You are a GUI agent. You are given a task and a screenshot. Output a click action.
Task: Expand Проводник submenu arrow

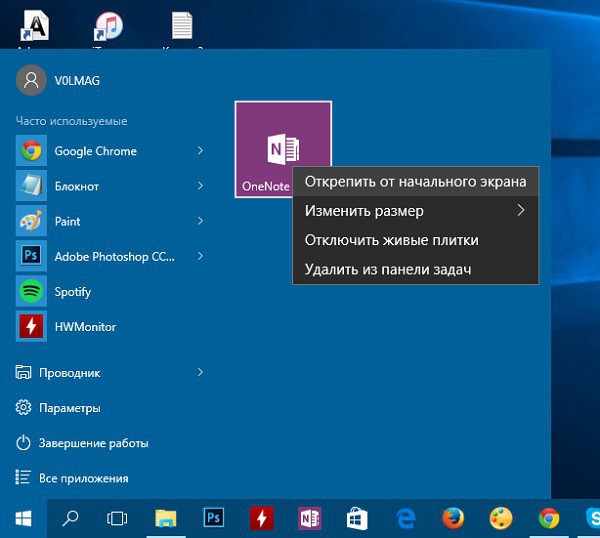(200, 372)
